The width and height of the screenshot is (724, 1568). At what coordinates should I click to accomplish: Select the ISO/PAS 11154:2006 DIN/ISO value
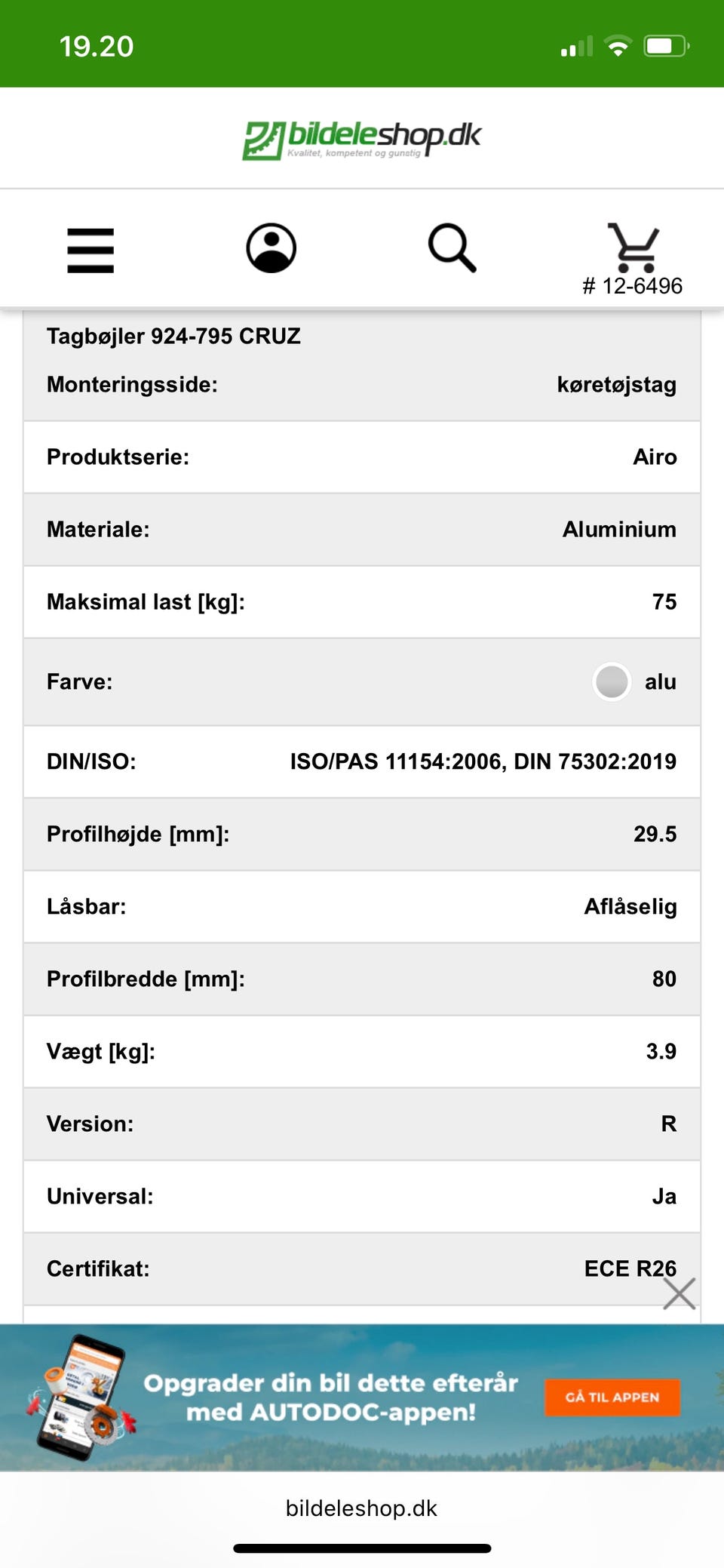[x=483, y=761]
